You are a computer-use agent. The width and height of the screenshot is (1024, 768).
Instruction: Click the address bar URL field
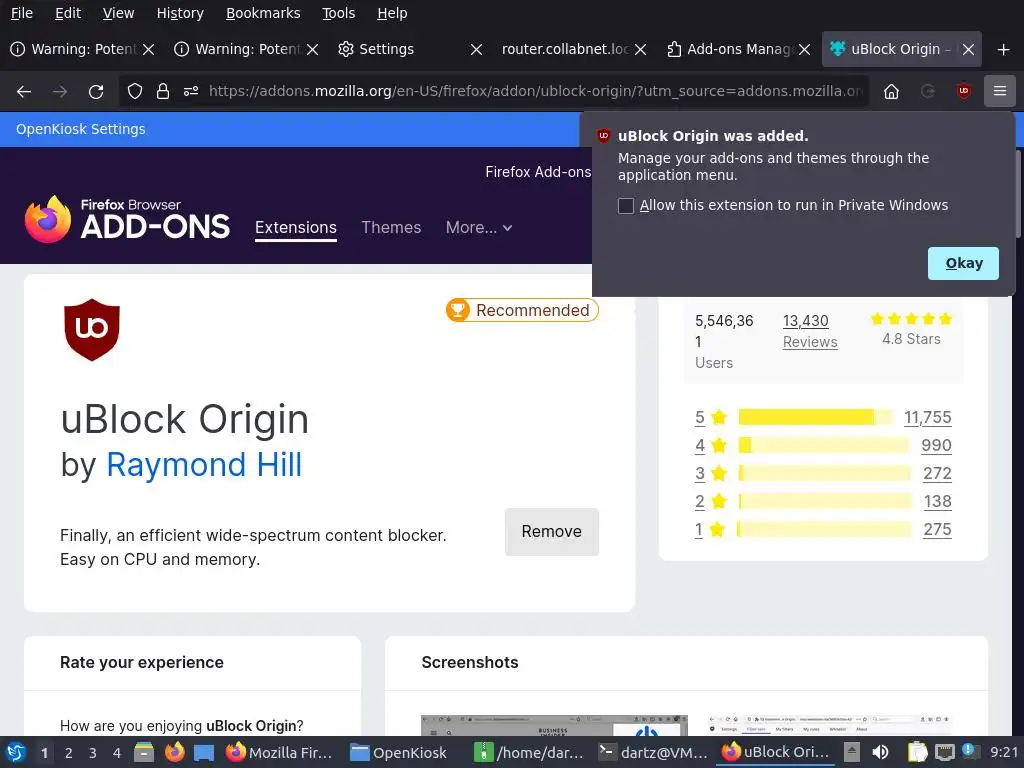(x=536, y=91)
